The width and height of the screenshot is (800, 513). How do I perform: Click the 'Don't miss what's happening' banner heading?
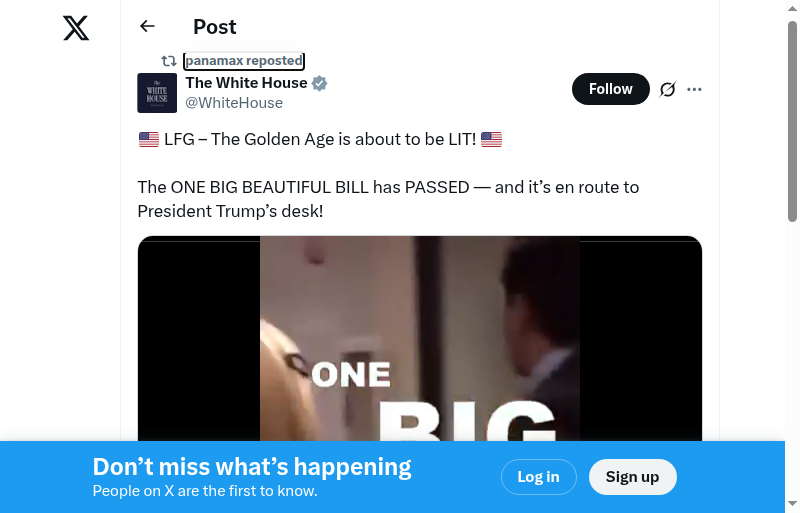click(252, 467)
